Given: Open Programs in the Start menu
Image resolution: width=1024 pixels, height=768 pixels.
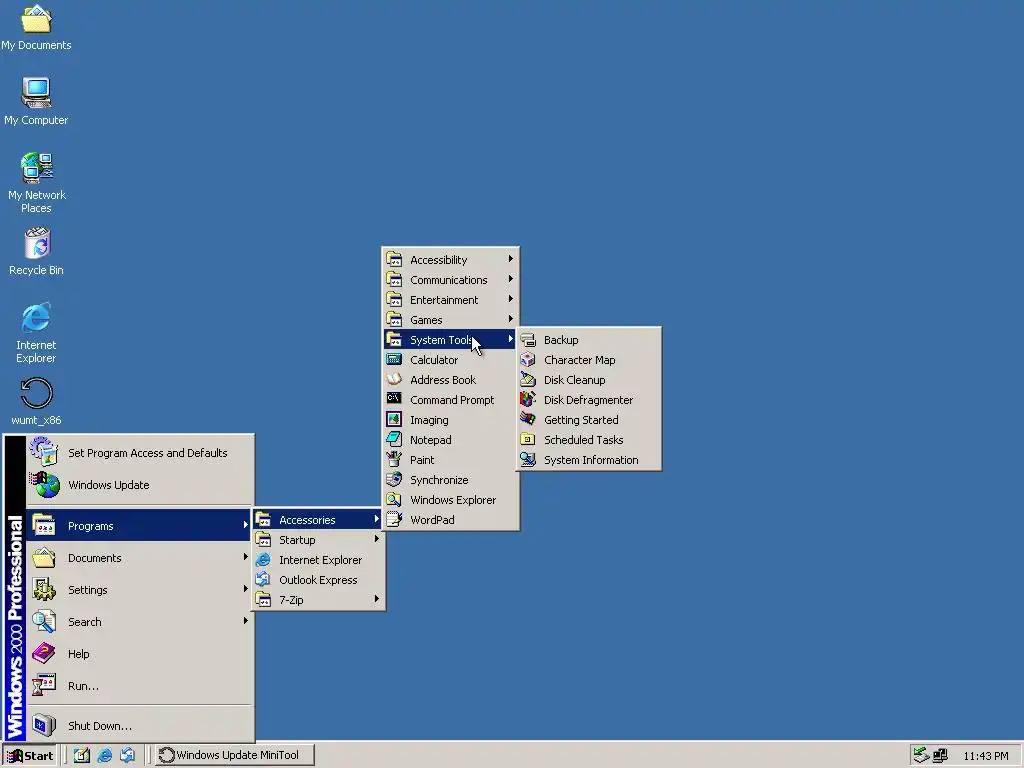Looking at the screenshot, I should [139, 526].
